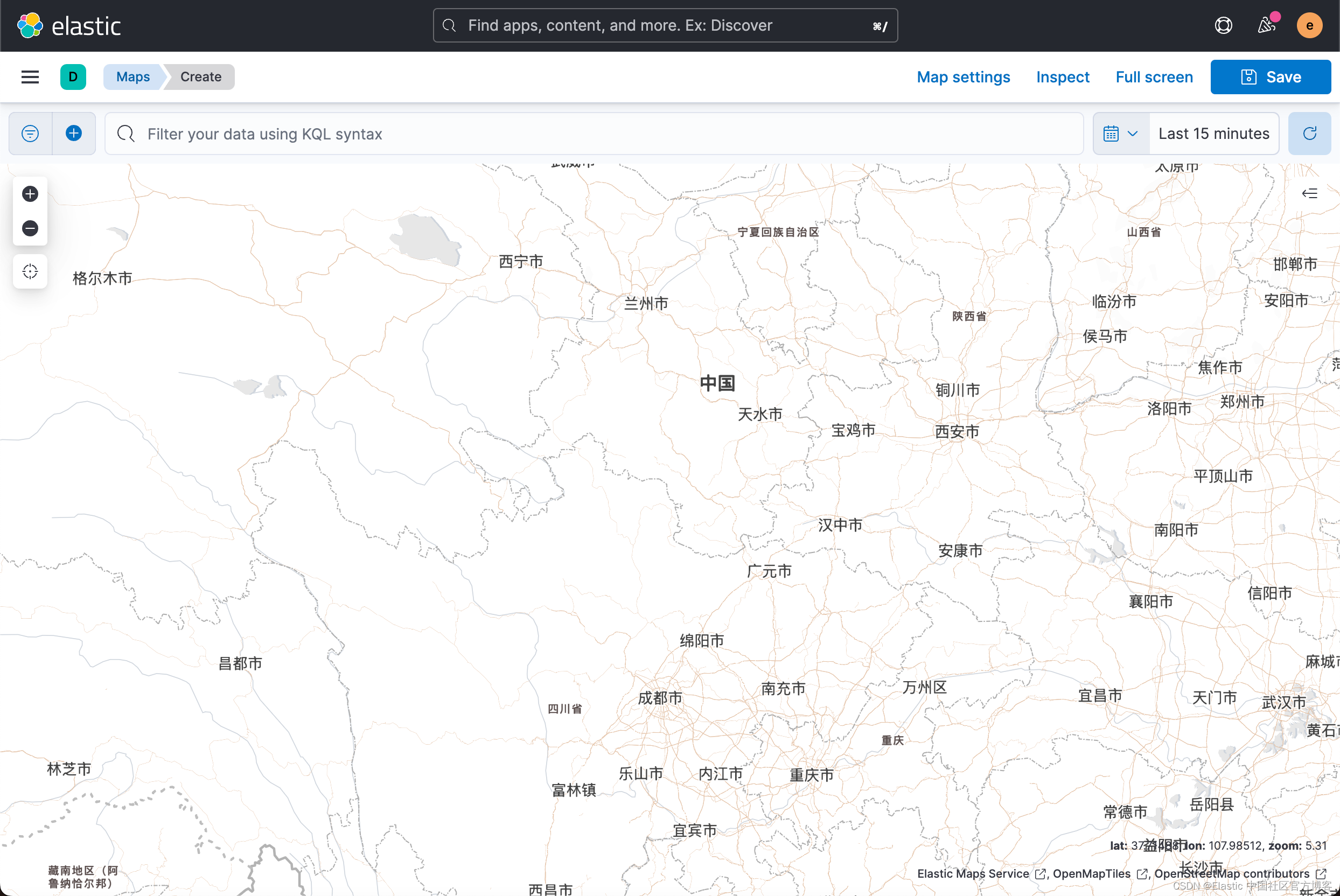Image resolution: width=1340 pixels, height=896 pixels.
Task: Click the map zoom out button
Action: pos(30,228)
